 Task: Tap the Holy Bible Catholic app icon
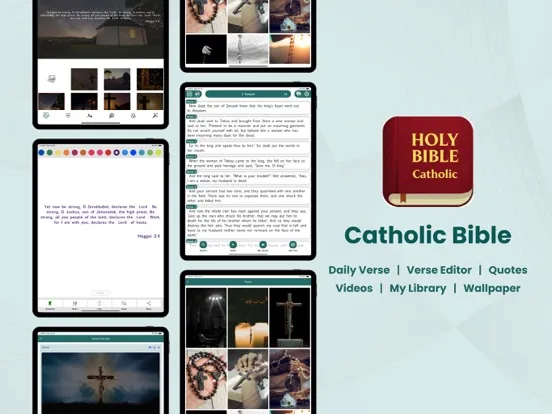428,161
